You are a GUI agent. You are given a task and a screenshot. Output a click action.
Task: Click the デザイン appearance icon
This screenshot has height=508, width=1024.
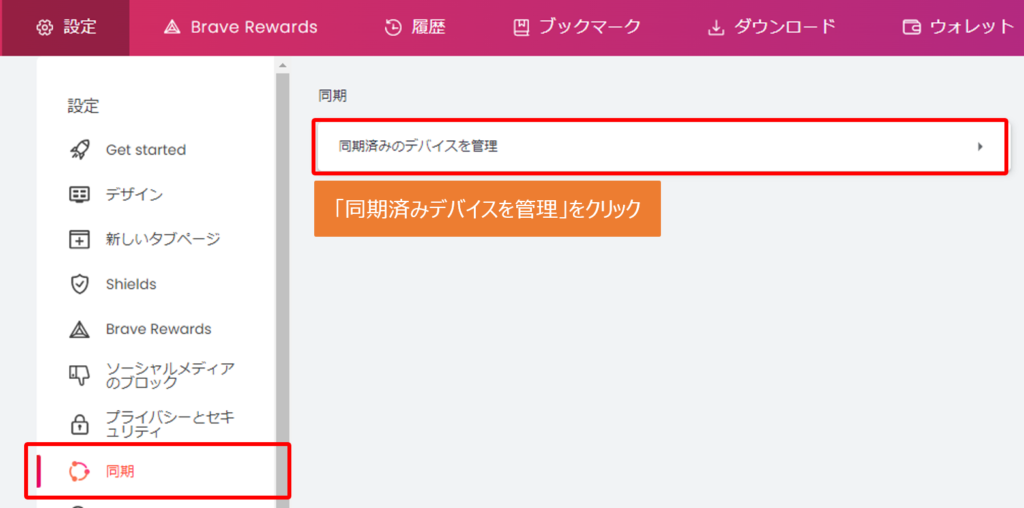79,195
